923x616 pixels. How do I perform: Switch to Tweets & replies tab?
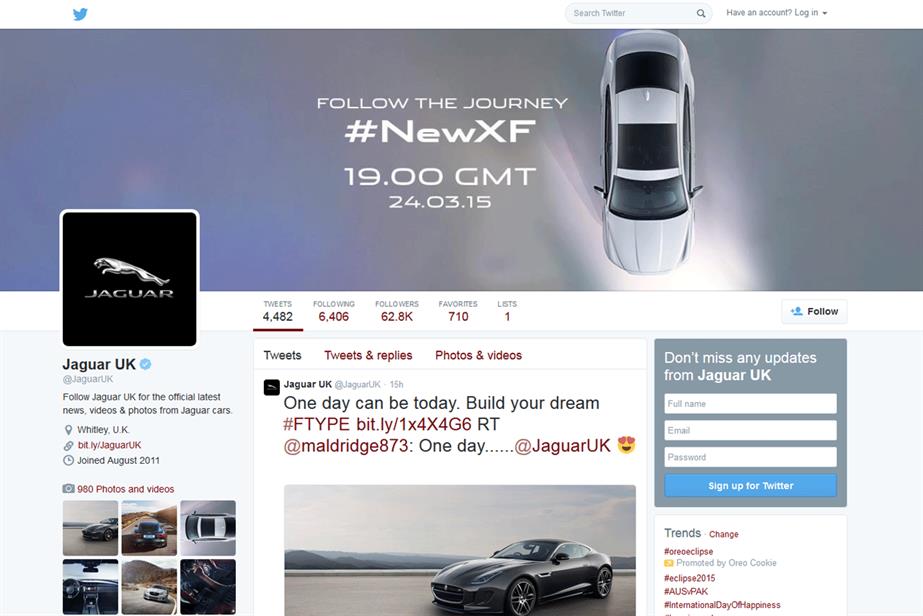tap(368, 355)
